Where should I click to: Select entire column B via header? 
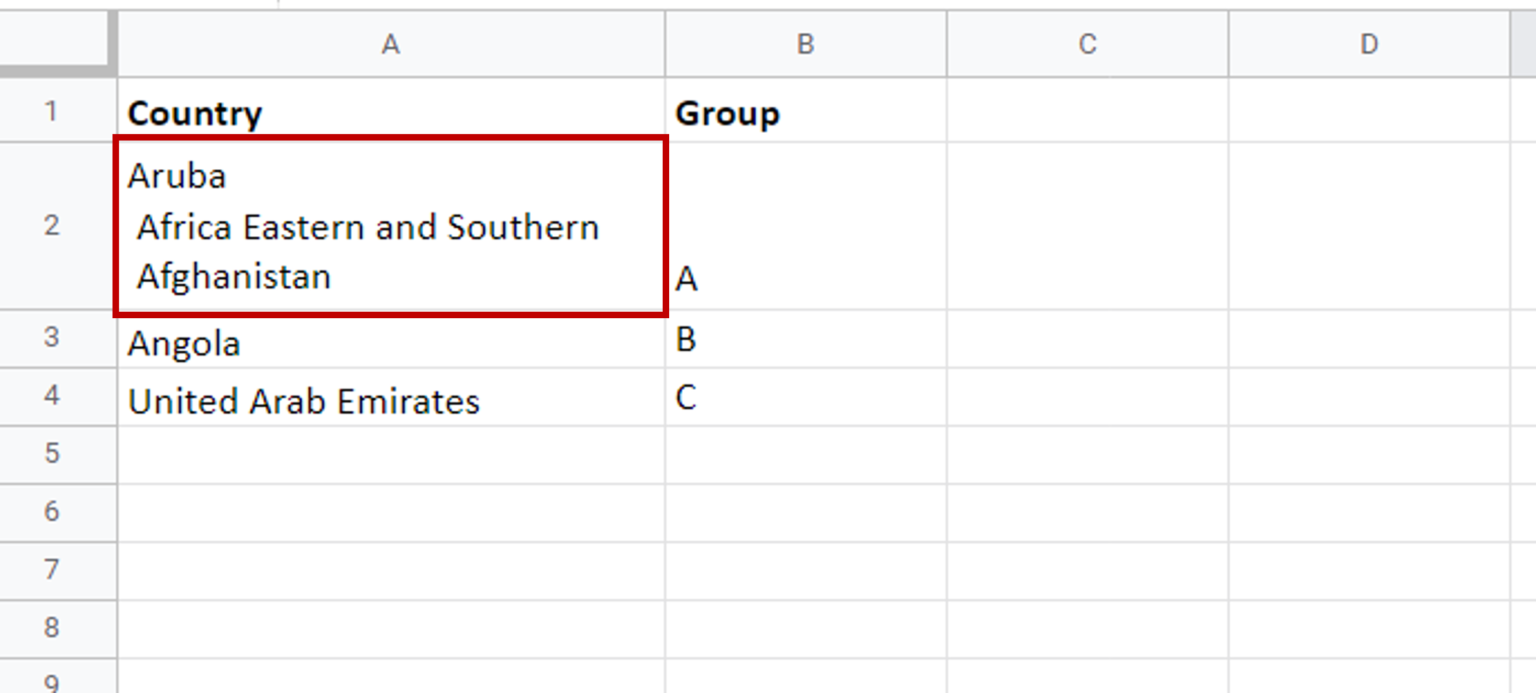tap(806, 44)
